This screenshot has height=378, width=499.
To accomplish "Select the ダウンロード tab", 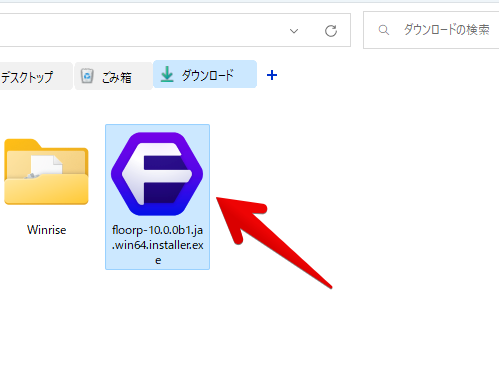I will pyautogui.click(x=205, y=74).
